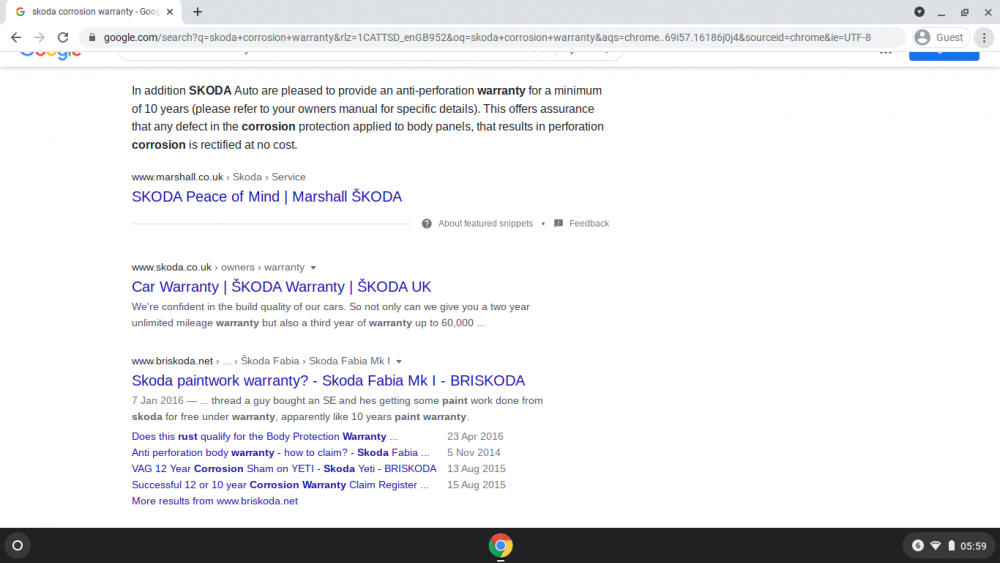Open SKODA Peace of Mind Marshall link

pos(267,196)
